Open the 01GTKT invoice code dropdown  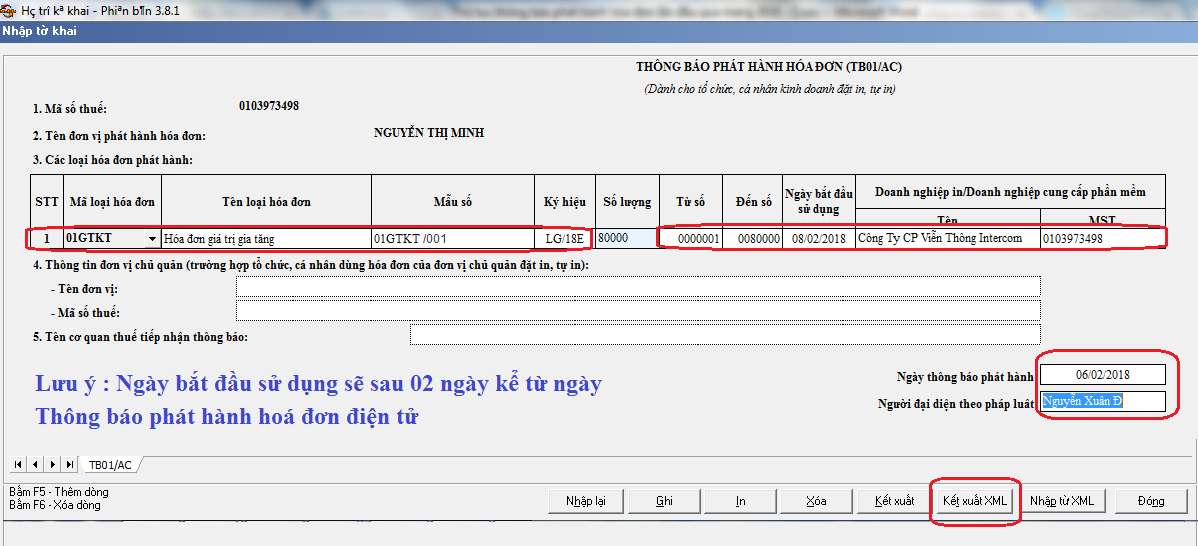(x=153, y=239)
